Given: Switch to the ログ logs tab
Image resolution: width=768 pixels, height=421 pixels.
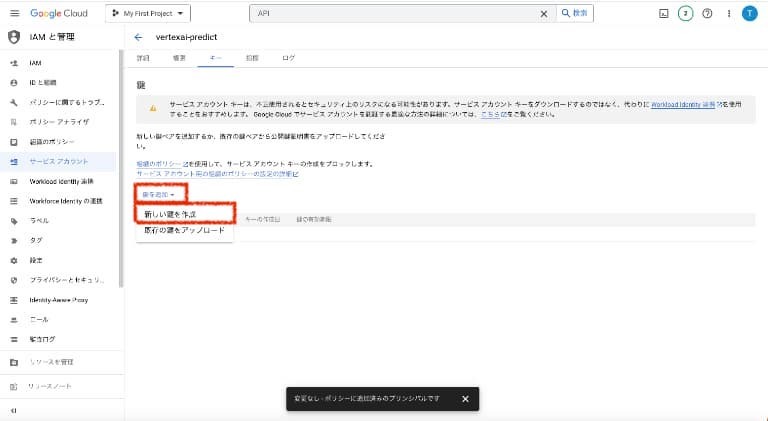Looking at the screenshot, I should point(288,58).
